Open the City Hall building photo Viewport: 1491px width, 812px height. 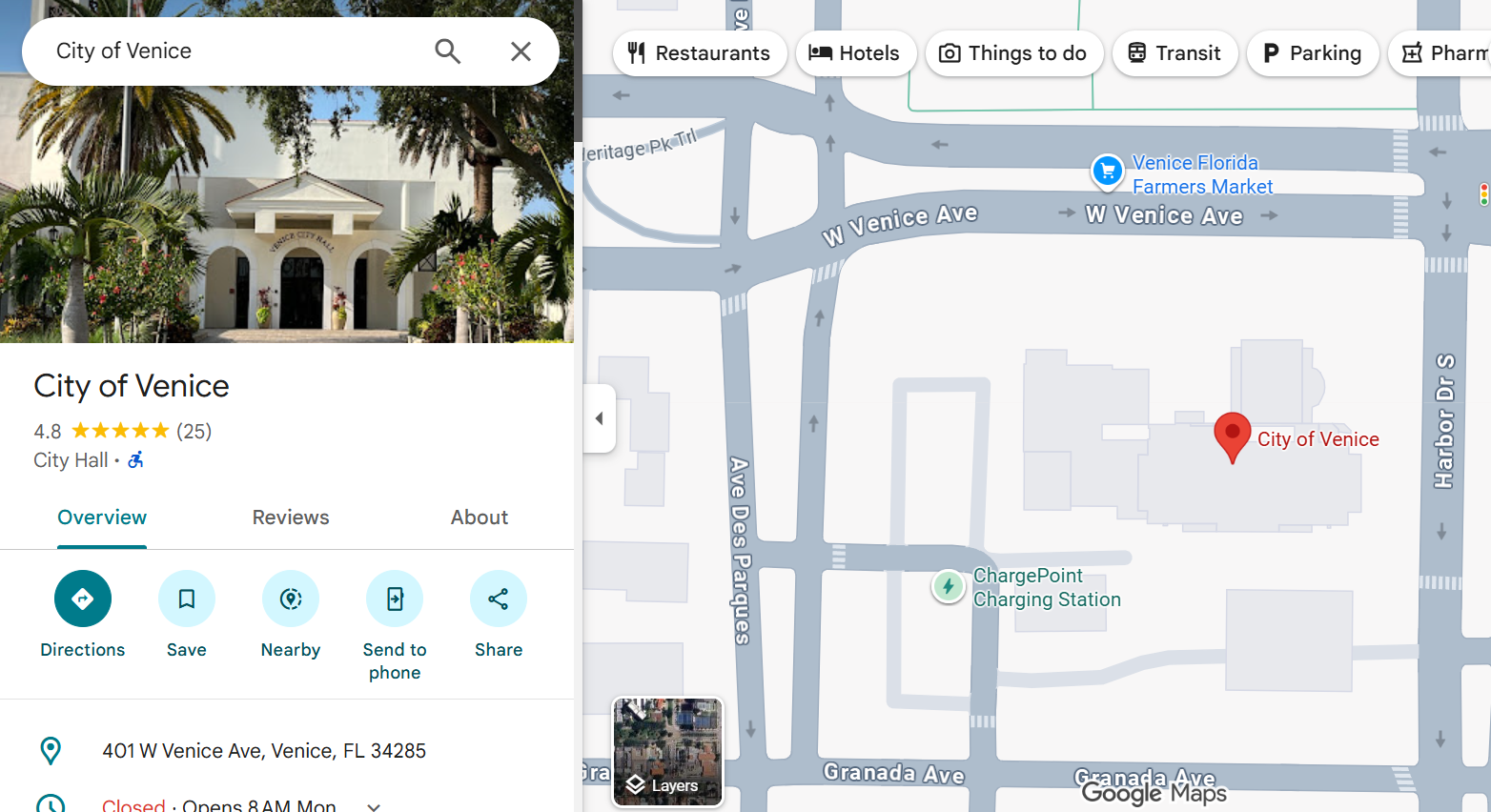pos(287,214)
